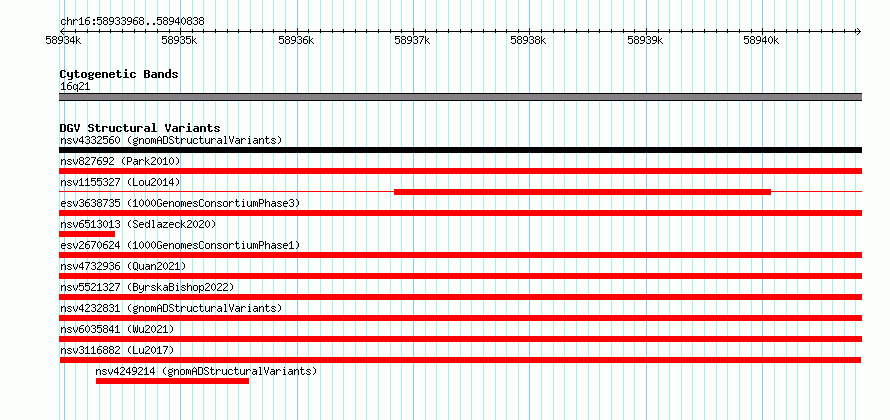Select the nsv1155327 (Lou2014) label
The width and height of the screenshot is (890, 420).
click(x=120, y=182)
